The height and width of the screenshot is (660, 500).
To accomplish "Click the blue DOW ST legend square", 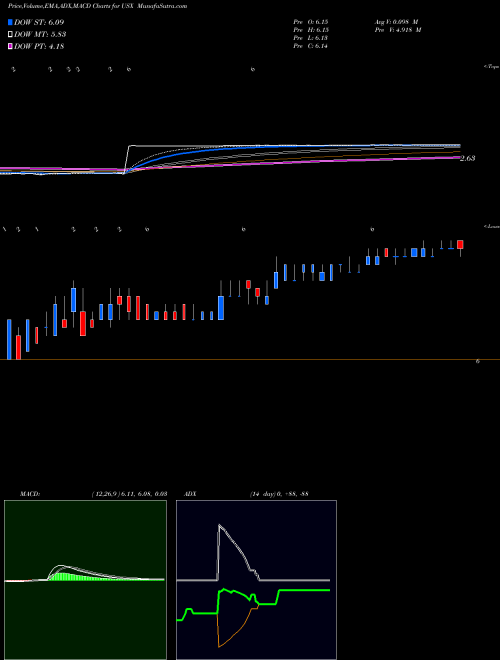I will click(10, 22).
